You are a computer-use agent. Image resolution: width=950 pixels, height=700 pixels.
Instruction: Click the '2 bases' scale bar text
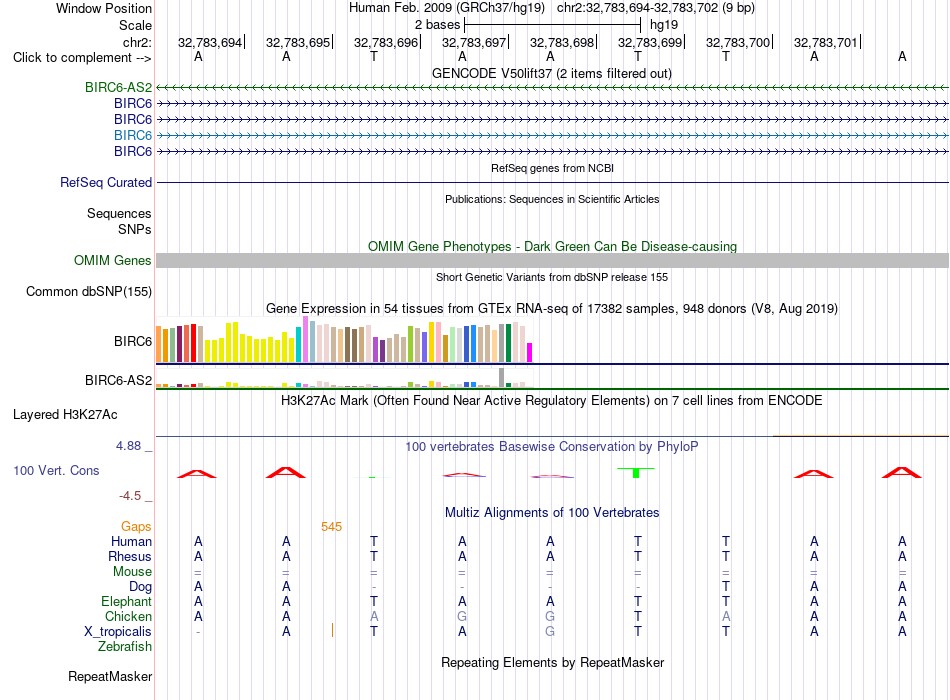[x=437, y=25]
